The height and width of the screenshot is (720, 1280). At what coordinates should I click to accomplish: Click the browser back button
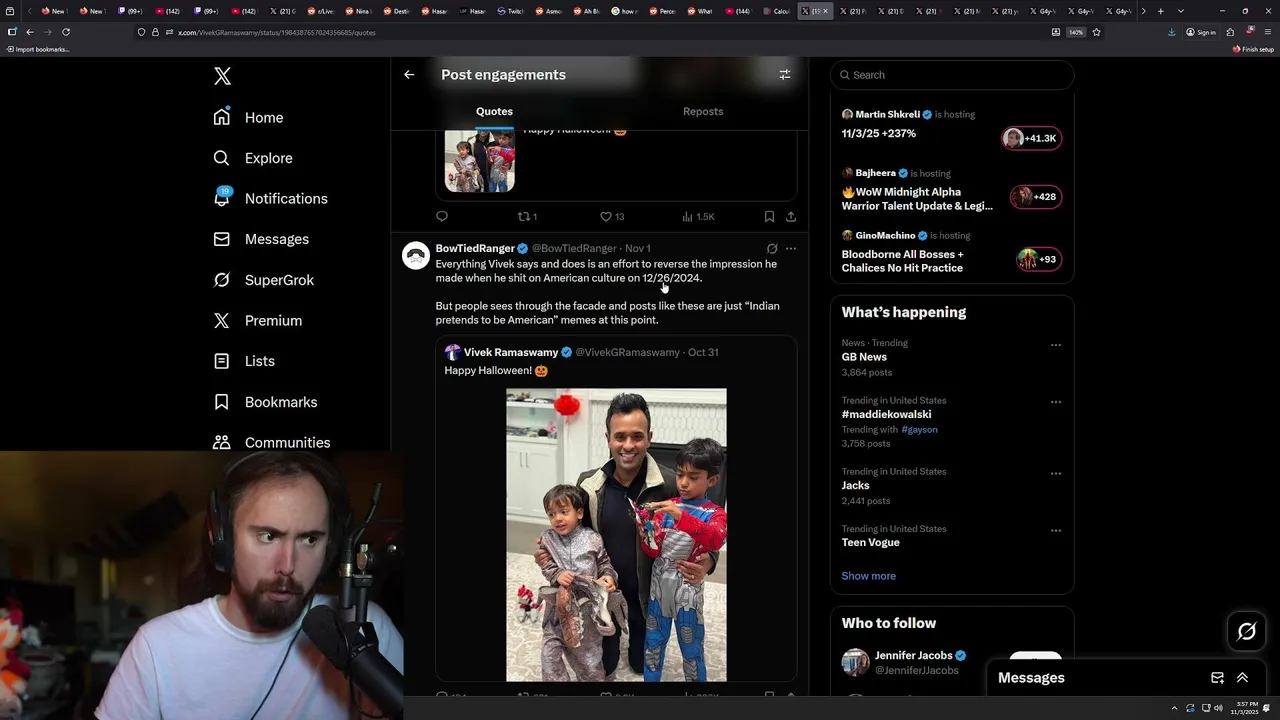coord(29,32)
